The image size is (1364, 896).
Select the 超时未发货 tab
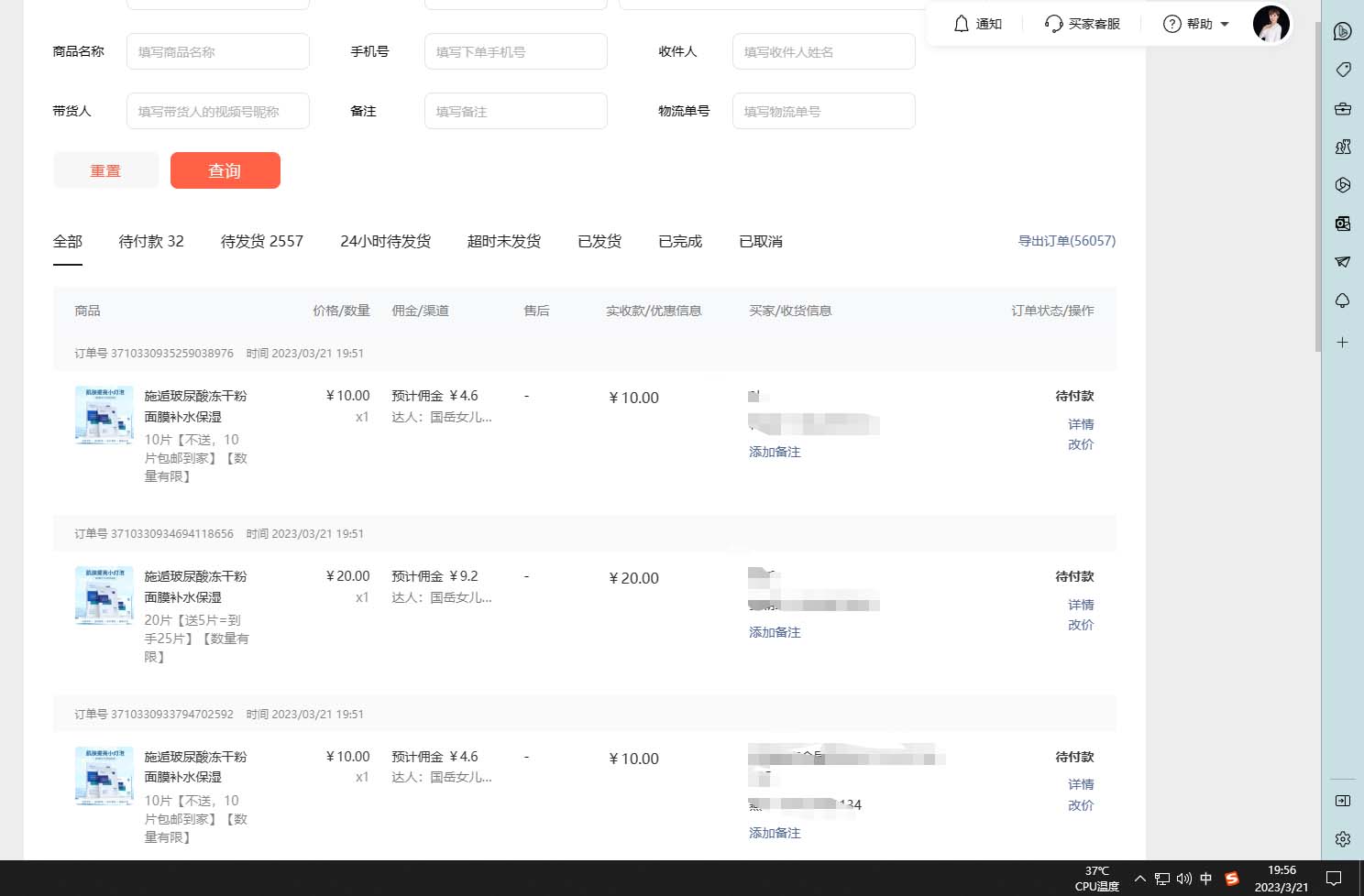click(504, 241)
